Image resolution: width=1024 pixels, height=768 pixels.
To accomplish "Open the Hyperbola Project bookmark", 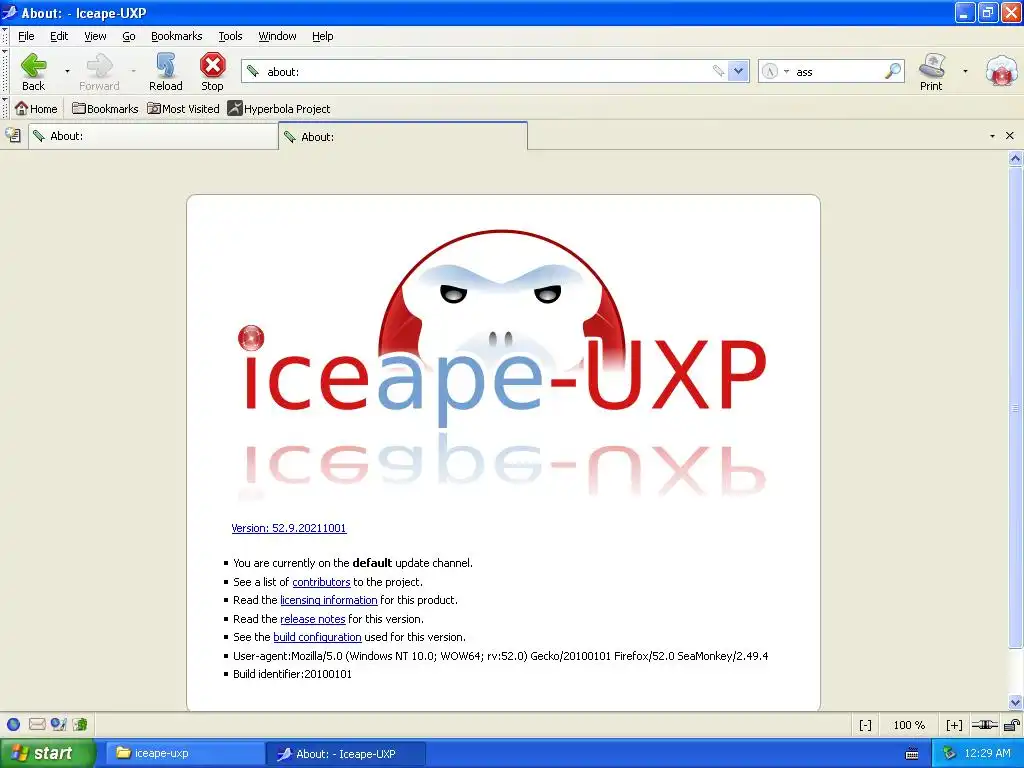I will pos(279,108).
